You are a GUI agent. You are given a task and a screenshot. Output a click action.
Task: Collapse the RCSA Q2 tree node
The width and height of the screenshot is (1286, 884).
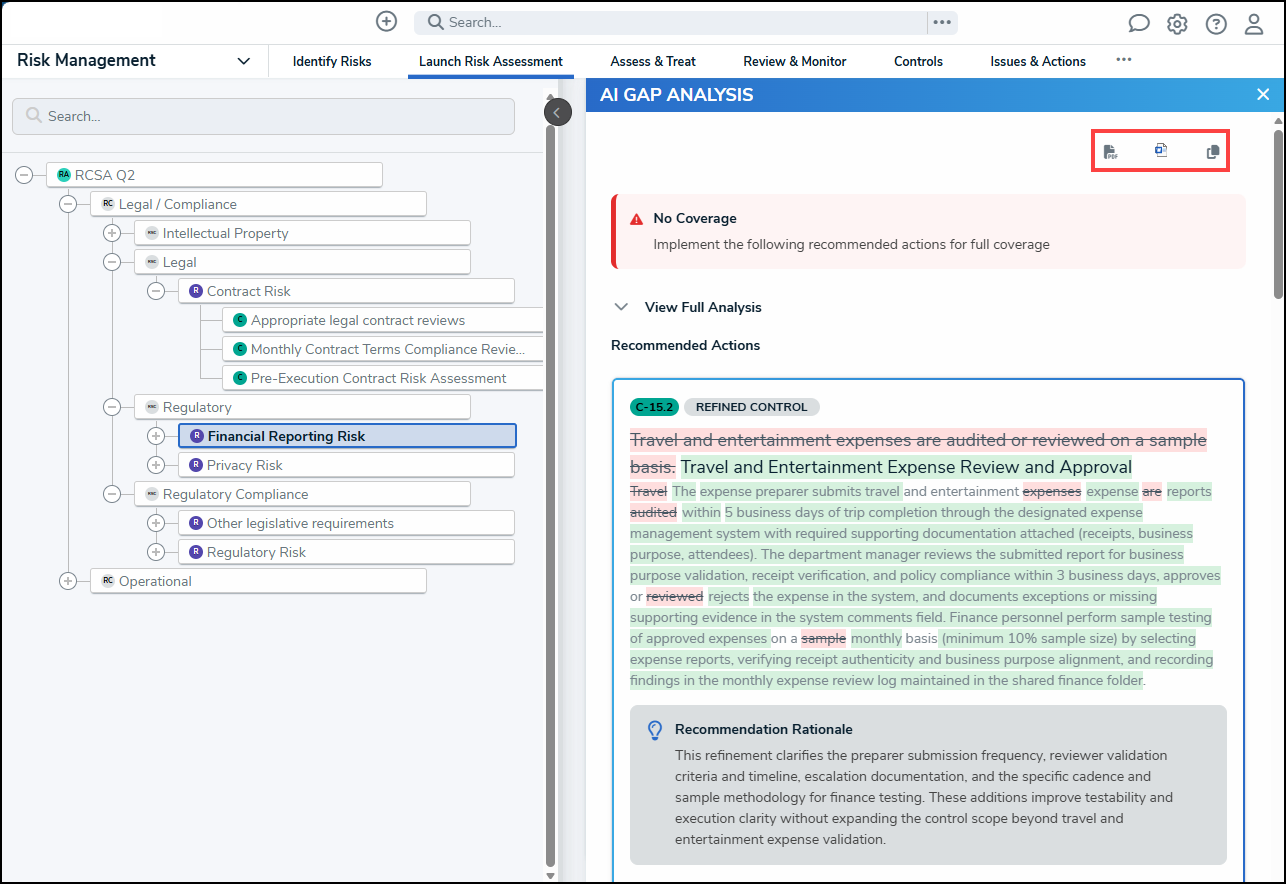(24, 175)
